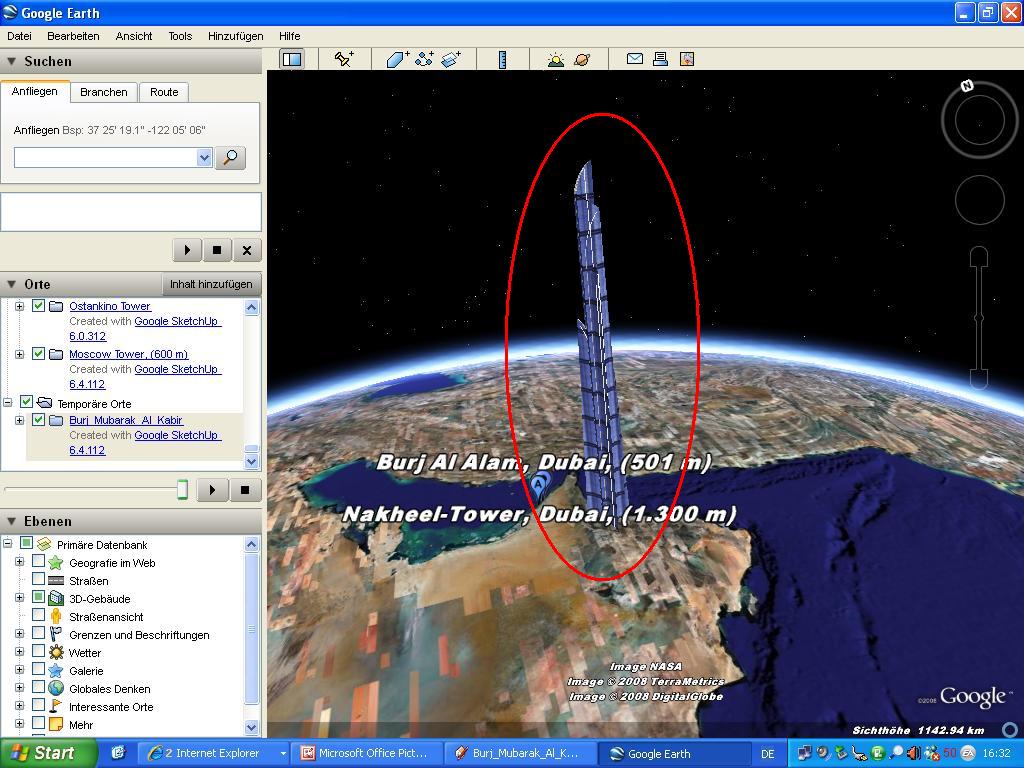The image size is (1024, 768).
Task: Stop the search results tour
Action: [x=217, y=249]
